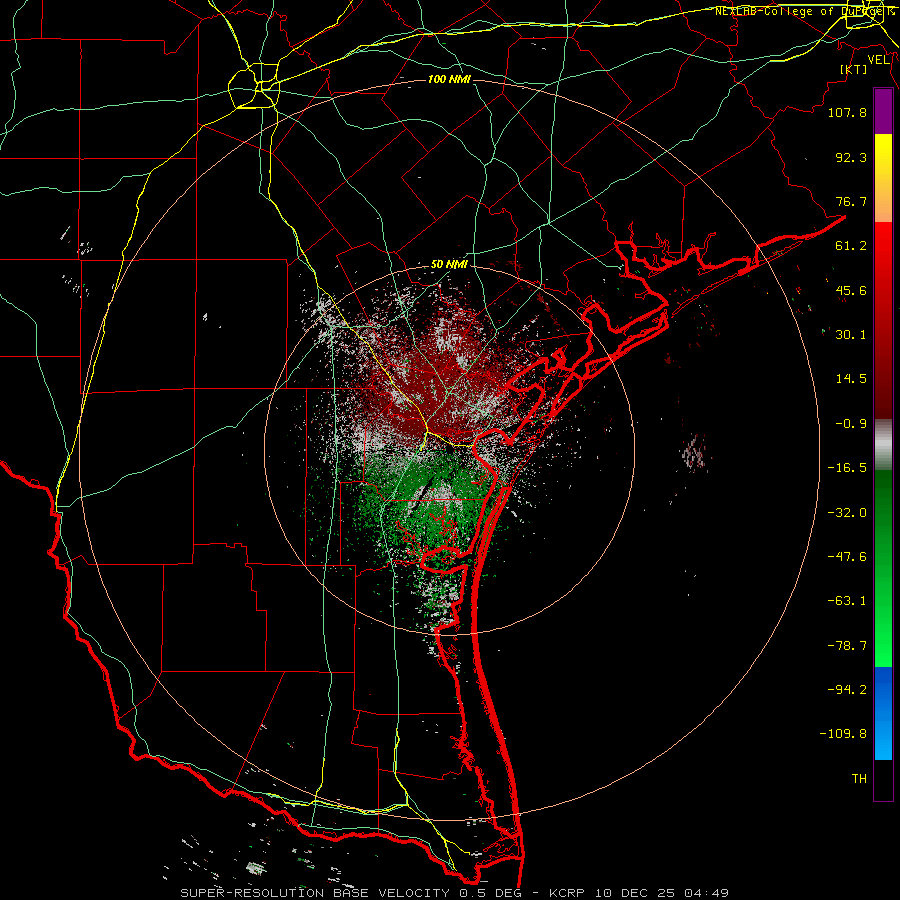Click the -94.2 legend value
The image size is (900, 900).
coord(847,690)
